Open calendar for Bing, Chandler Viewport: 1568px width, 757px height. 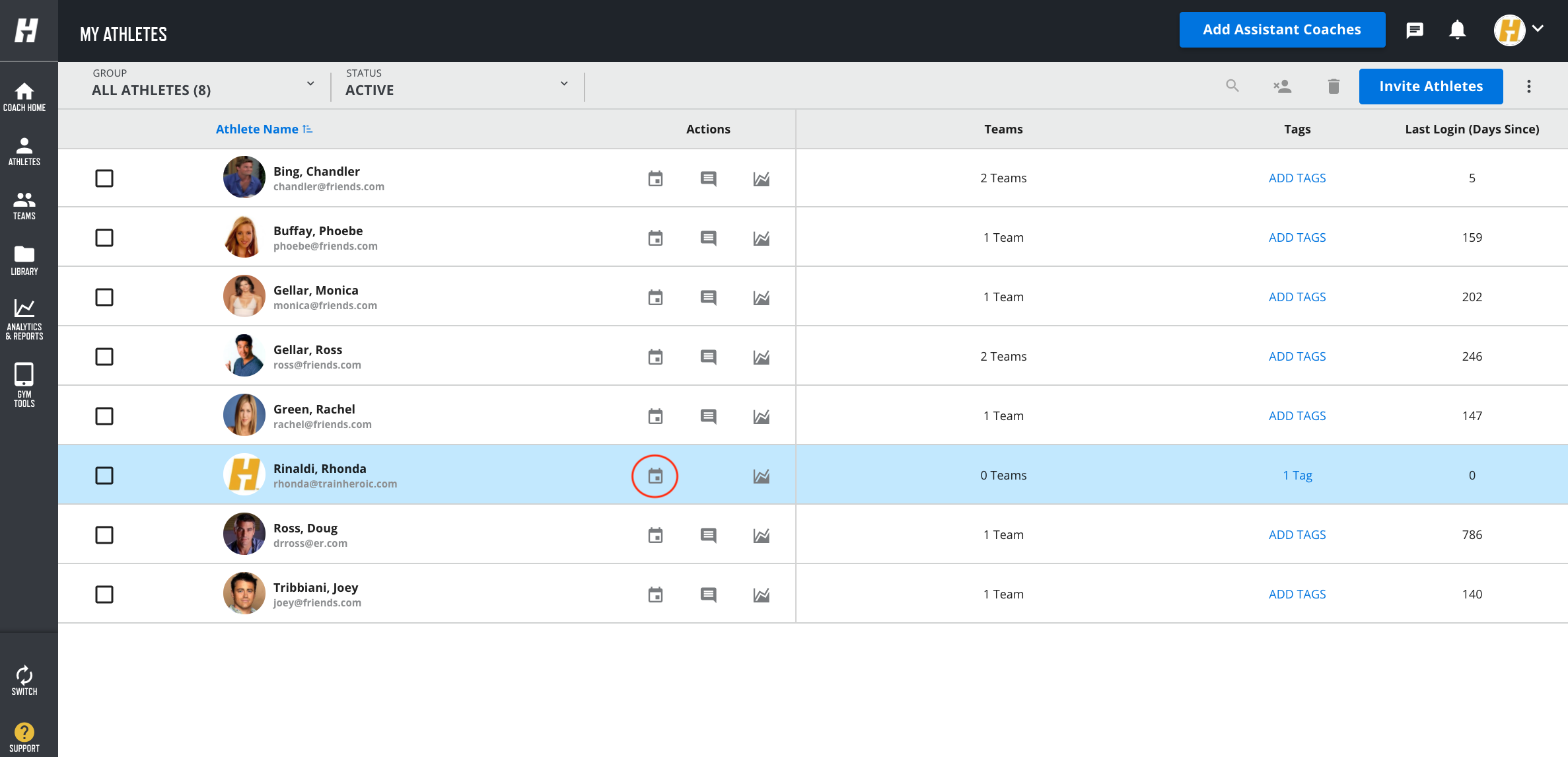click(655, 178)
